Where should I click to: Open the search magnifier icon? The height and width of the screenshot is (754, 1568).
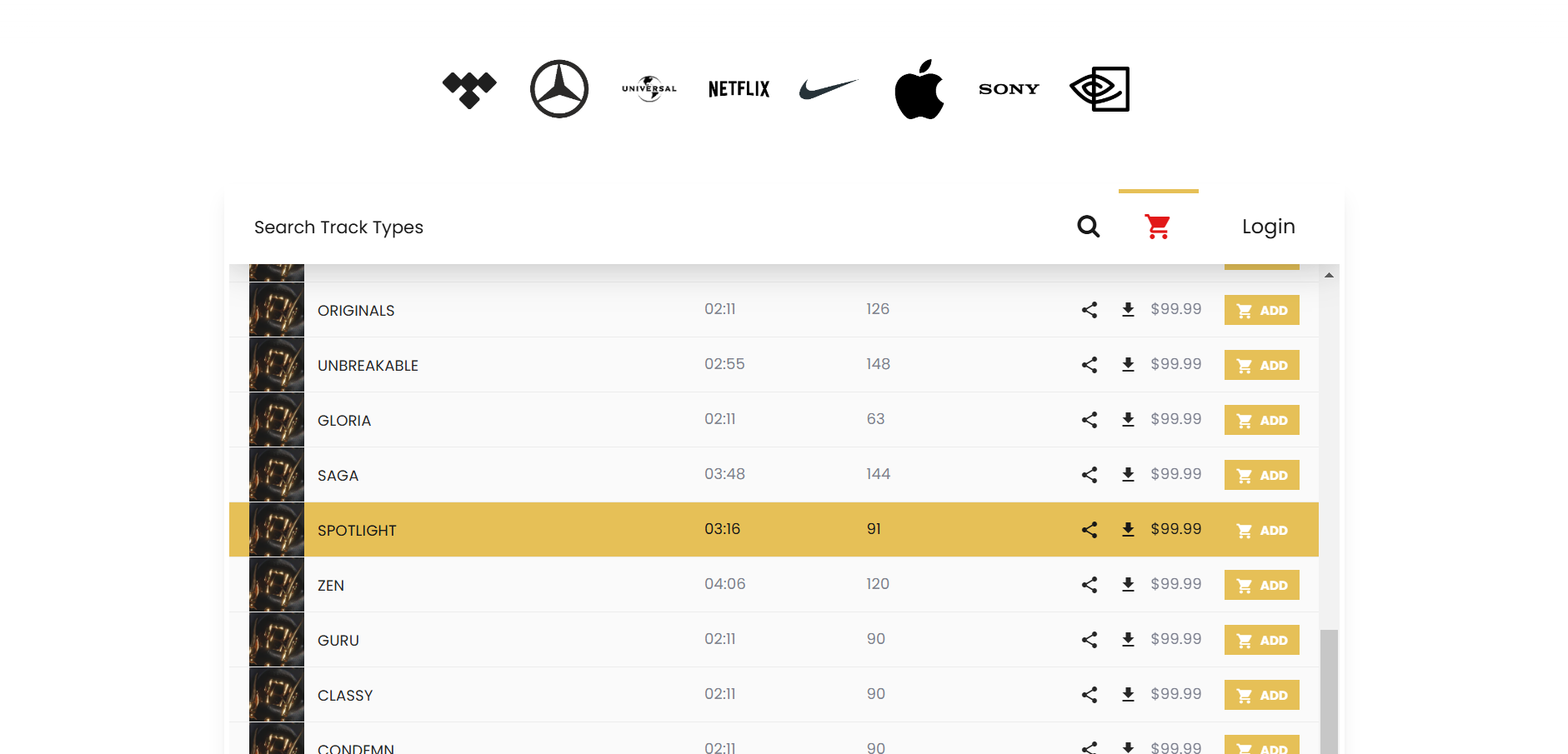click(1088, 227)
